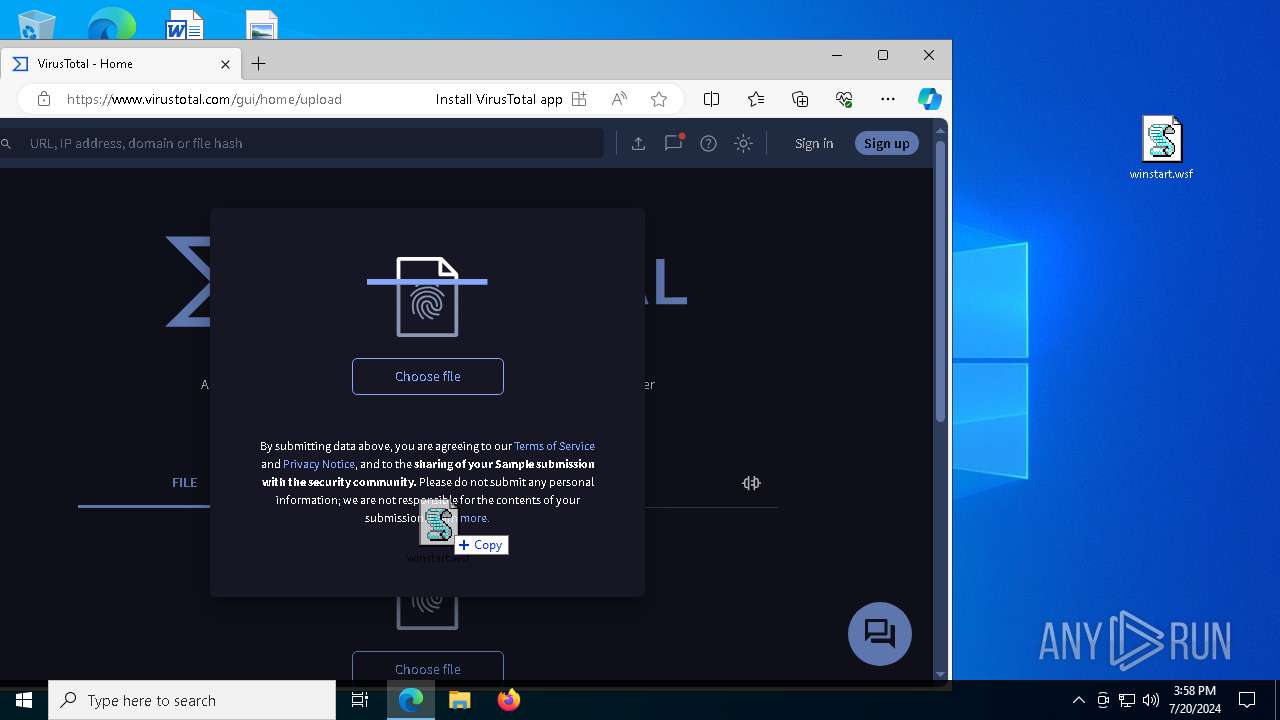Select the winstart.wsf desktop file
This screenshot has height=720, width=1280.
pos(1161,148)
